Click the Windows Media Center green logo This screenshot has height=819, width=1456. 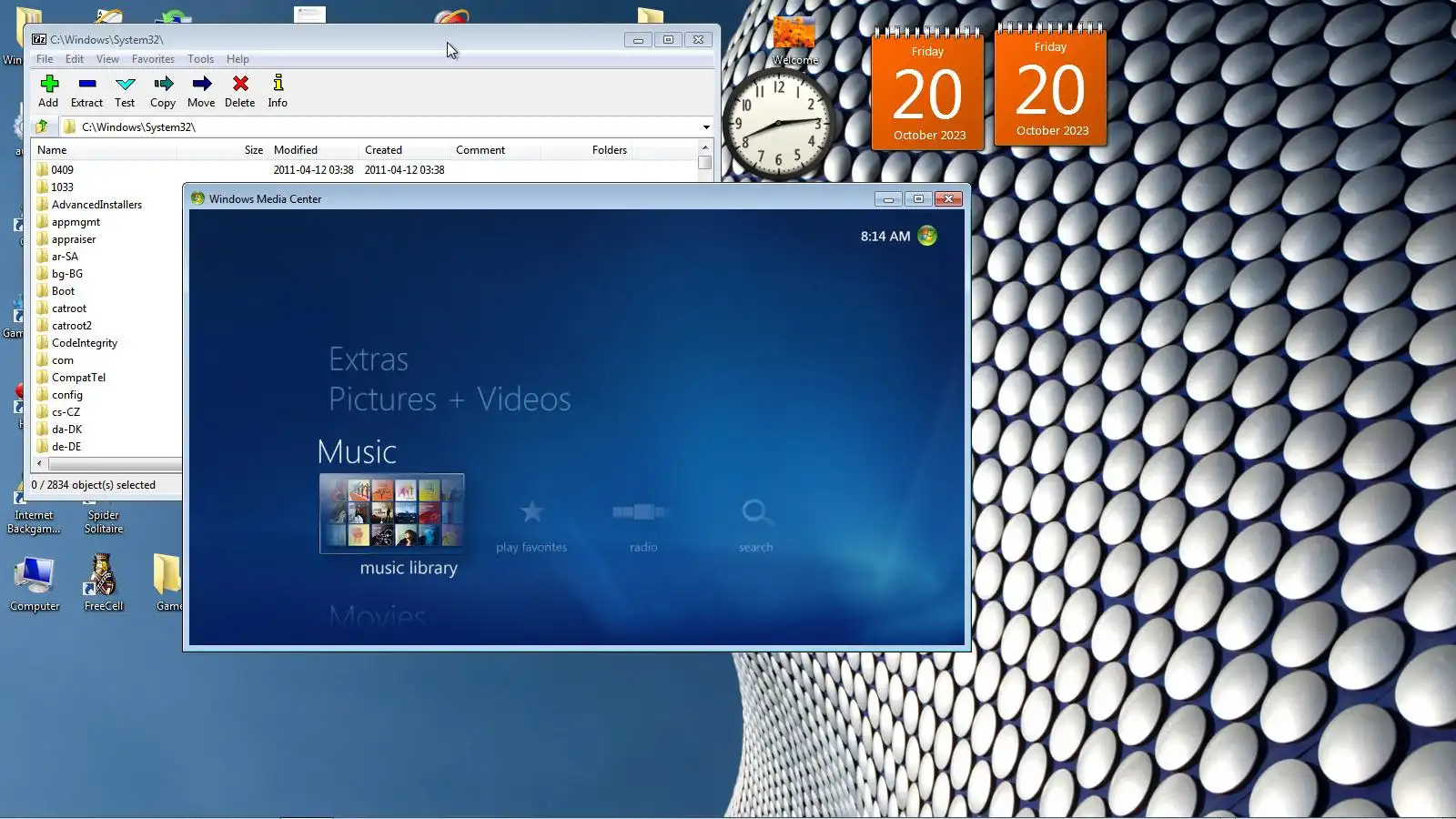(927, 236)
